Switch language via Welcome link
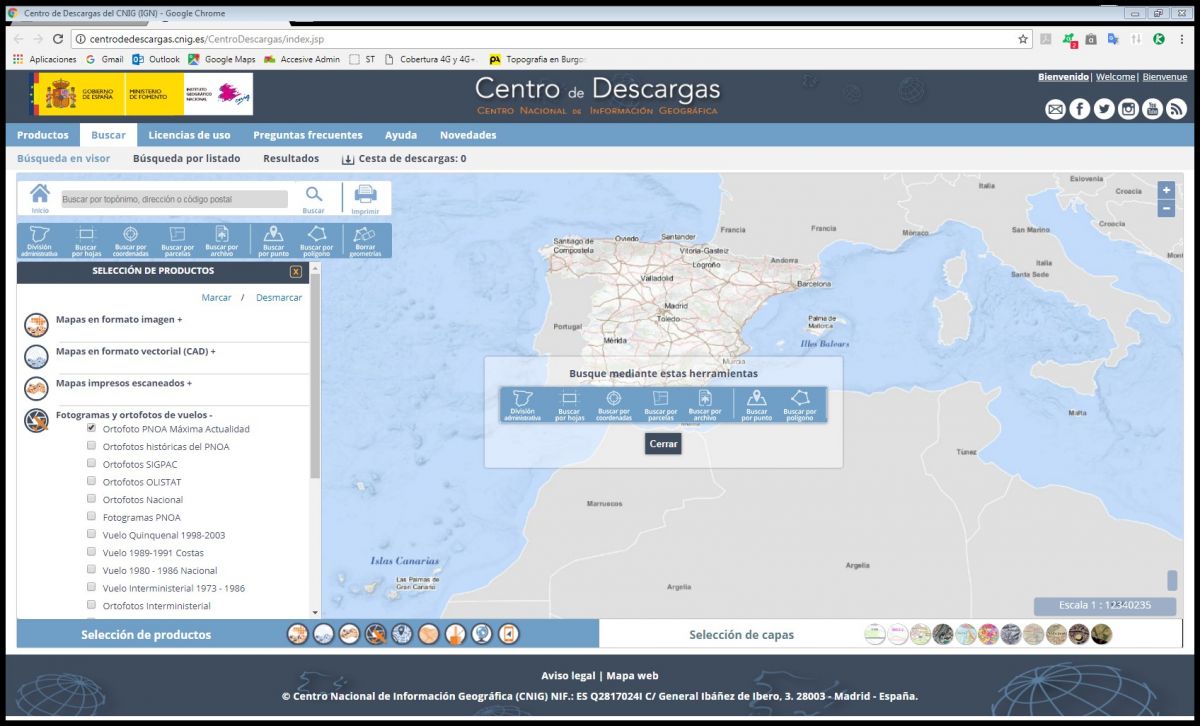 click(x=1115, y=77)
